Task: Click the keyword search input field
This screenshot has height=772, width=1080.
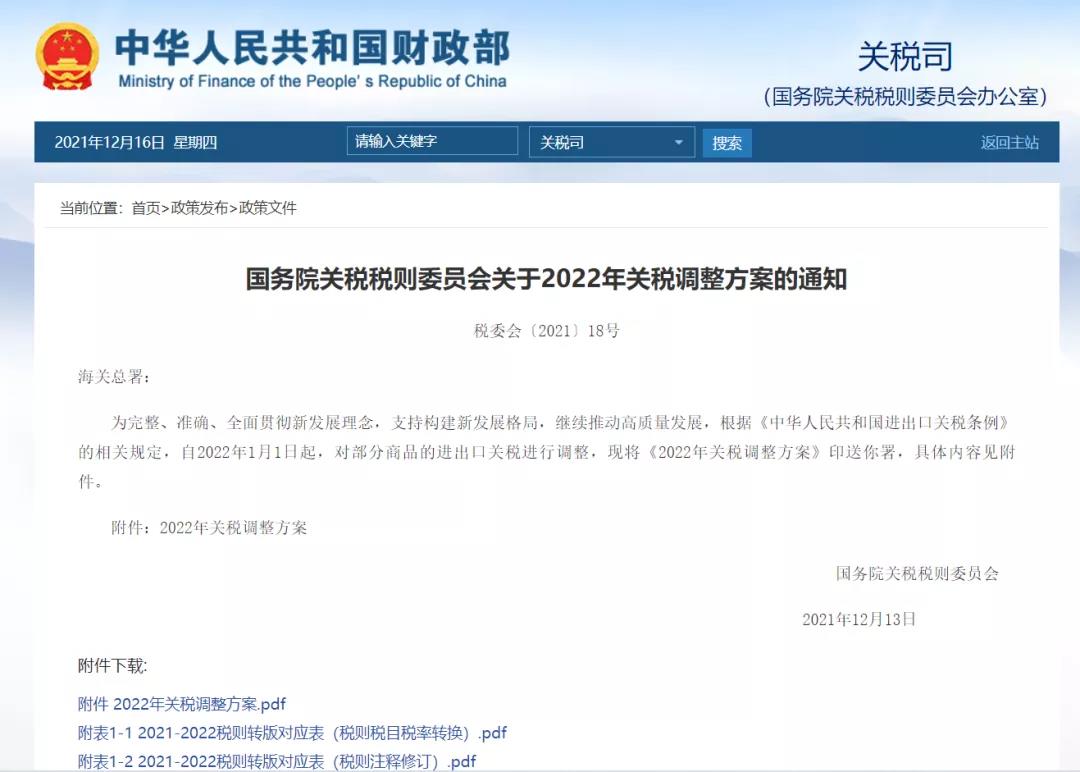Action: pyautogui.click(x=432, y=141)
